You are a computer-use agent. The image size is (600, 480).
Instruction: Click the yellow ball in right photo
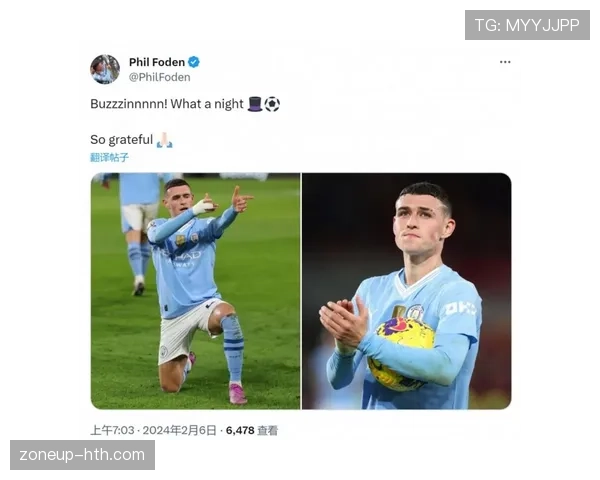click(x=401, y=354)
